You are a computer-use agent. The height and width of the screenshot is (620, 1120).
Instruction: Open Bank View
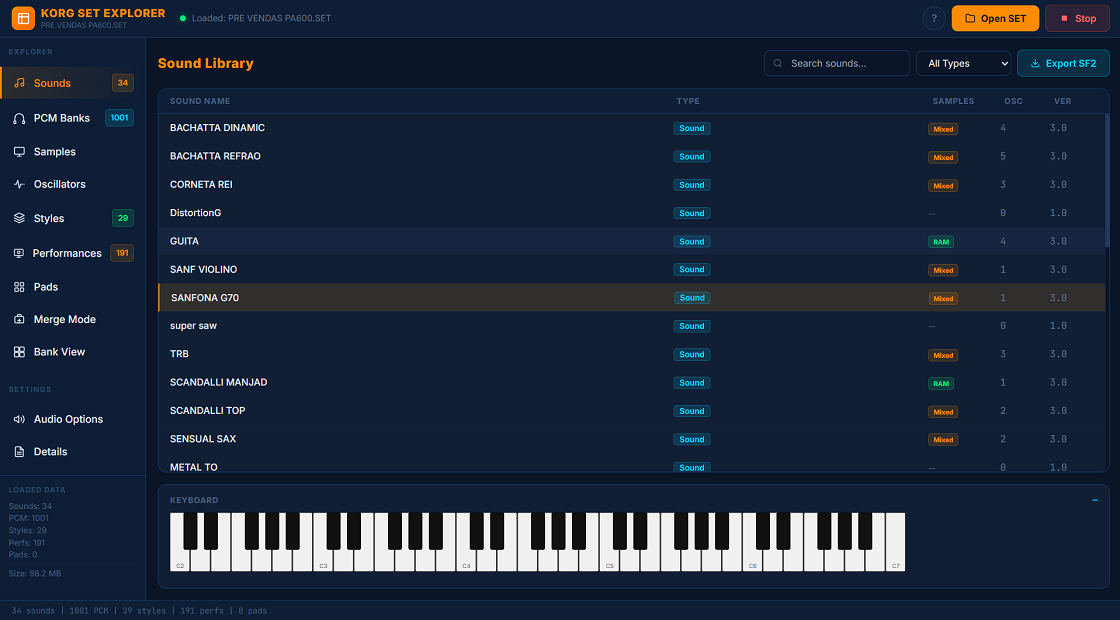click(72, 352)
